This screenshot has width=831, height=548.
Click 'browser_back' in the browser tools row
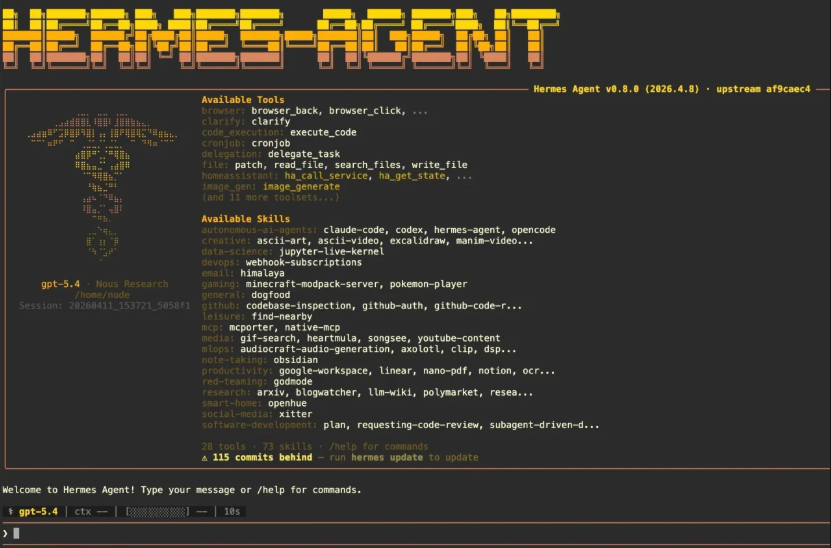(x=284, y=111)
